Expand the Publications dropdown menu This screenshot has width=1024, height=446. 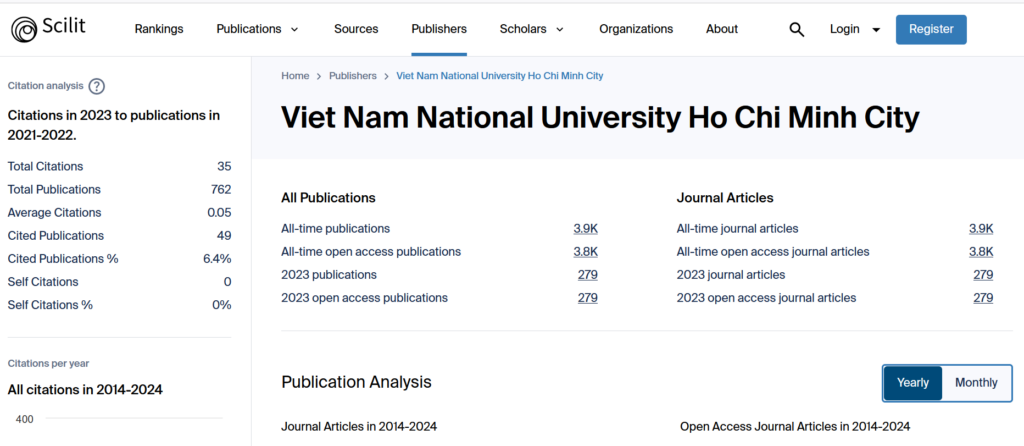tap(257, 29)
